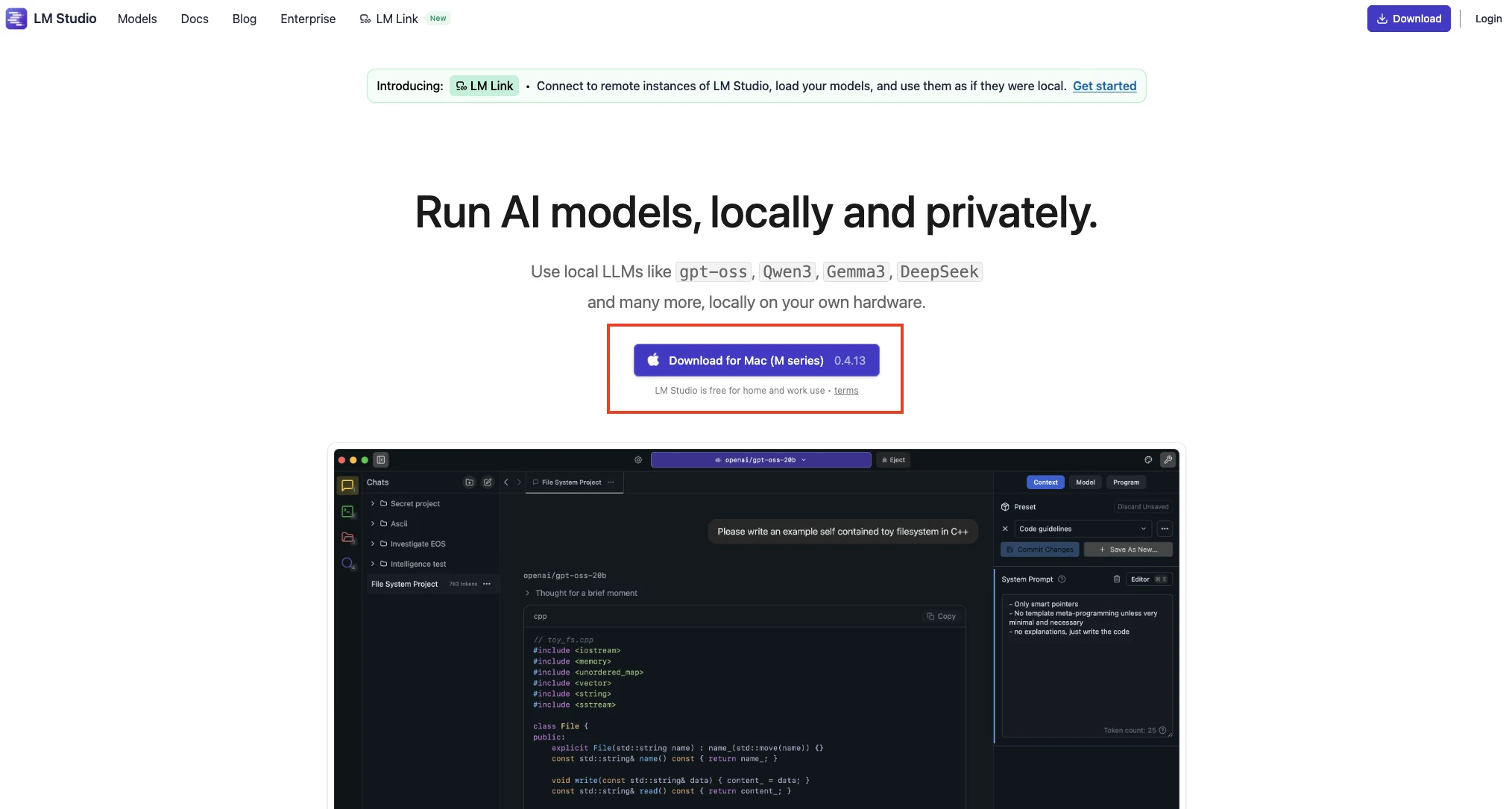Switch to the Context tab

[x=1045, y=482]
